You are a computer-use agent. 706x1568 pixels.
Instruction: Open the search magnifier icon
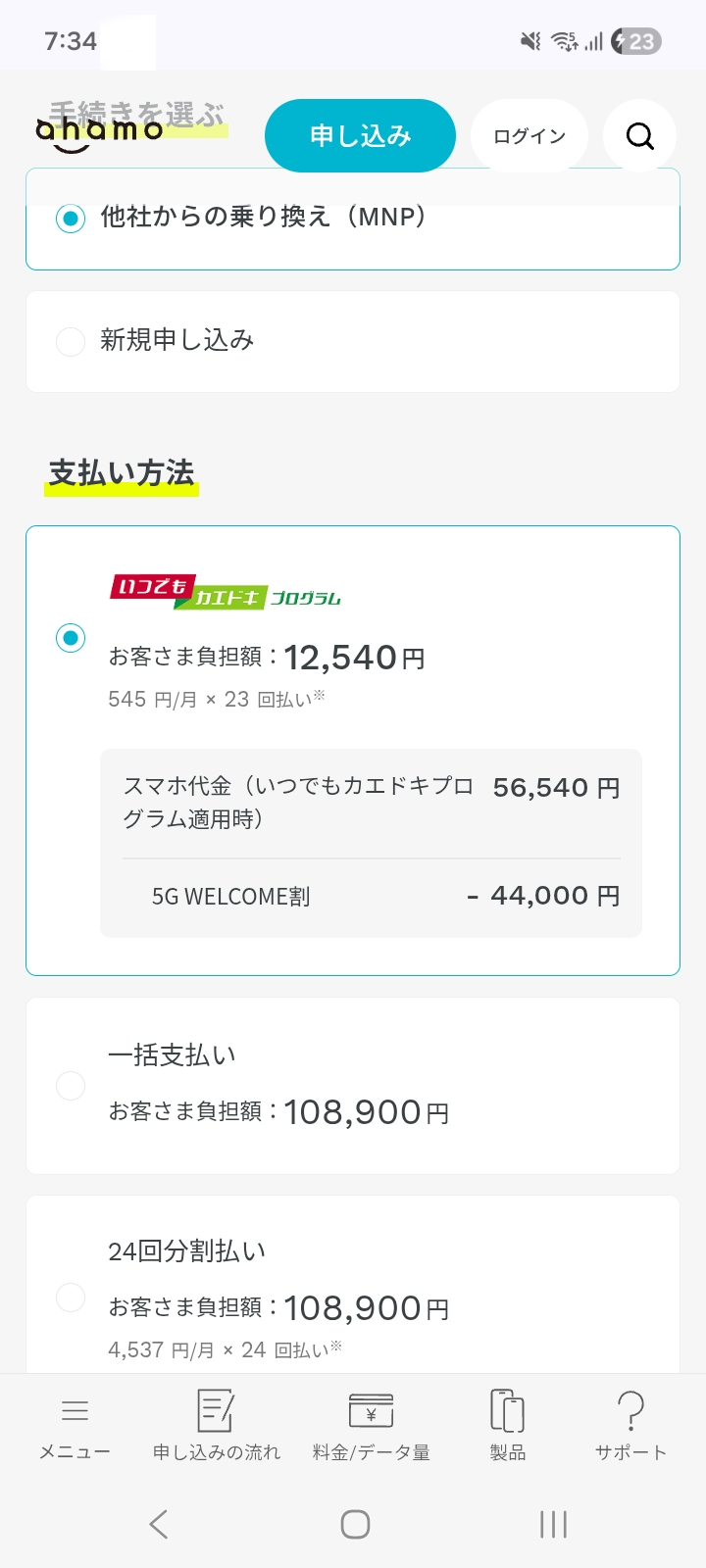[639, 136]
